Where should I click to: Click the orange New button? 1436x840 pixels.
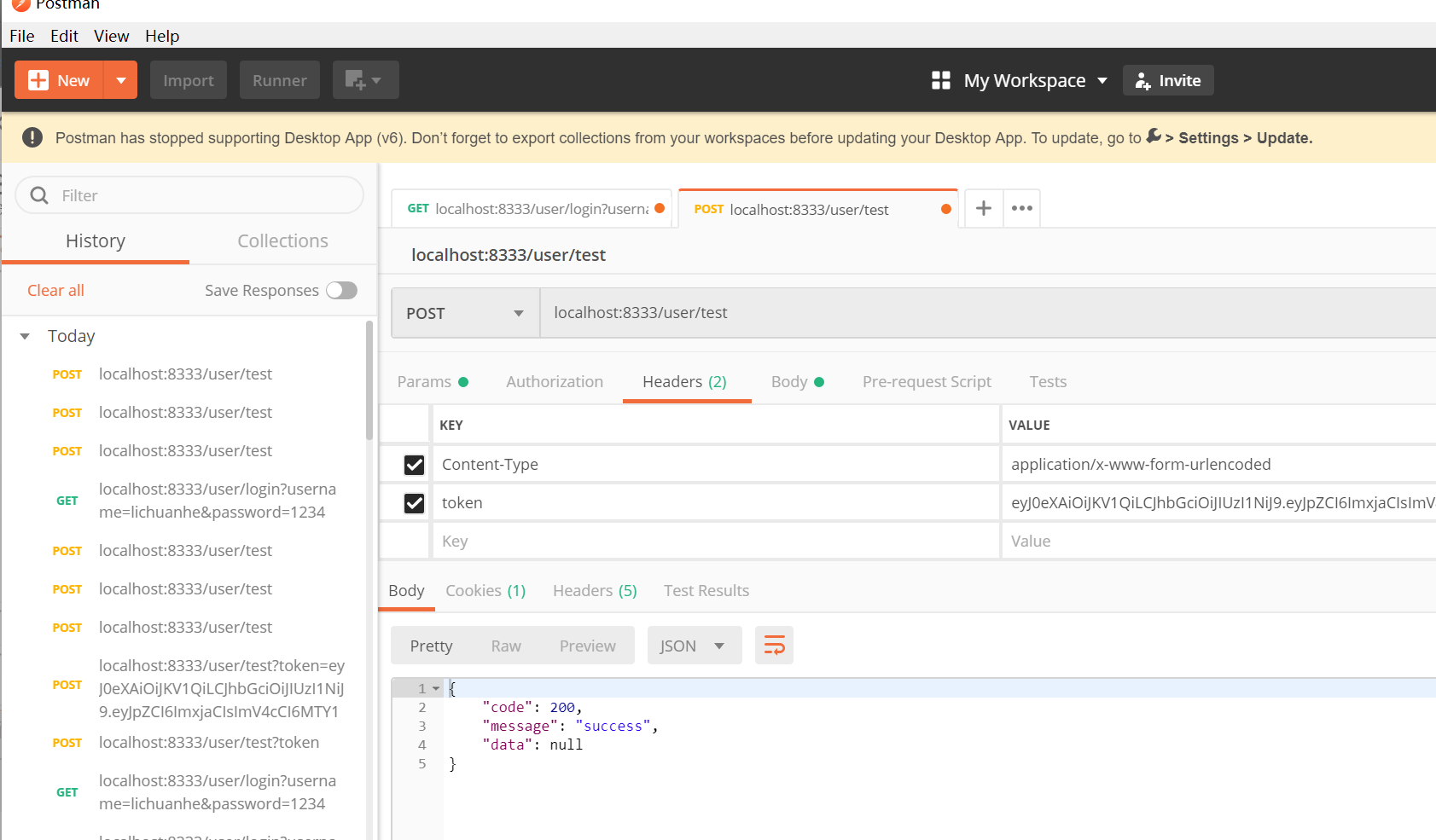click(59, 80)
